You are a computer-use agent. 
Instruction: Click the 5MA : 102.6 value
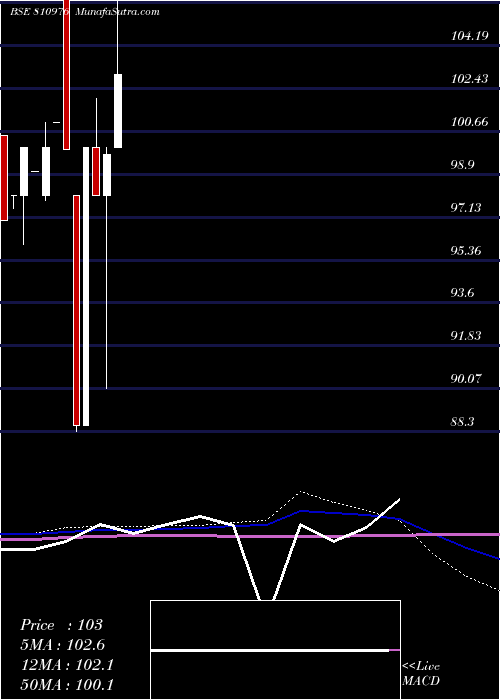[63, 645]
